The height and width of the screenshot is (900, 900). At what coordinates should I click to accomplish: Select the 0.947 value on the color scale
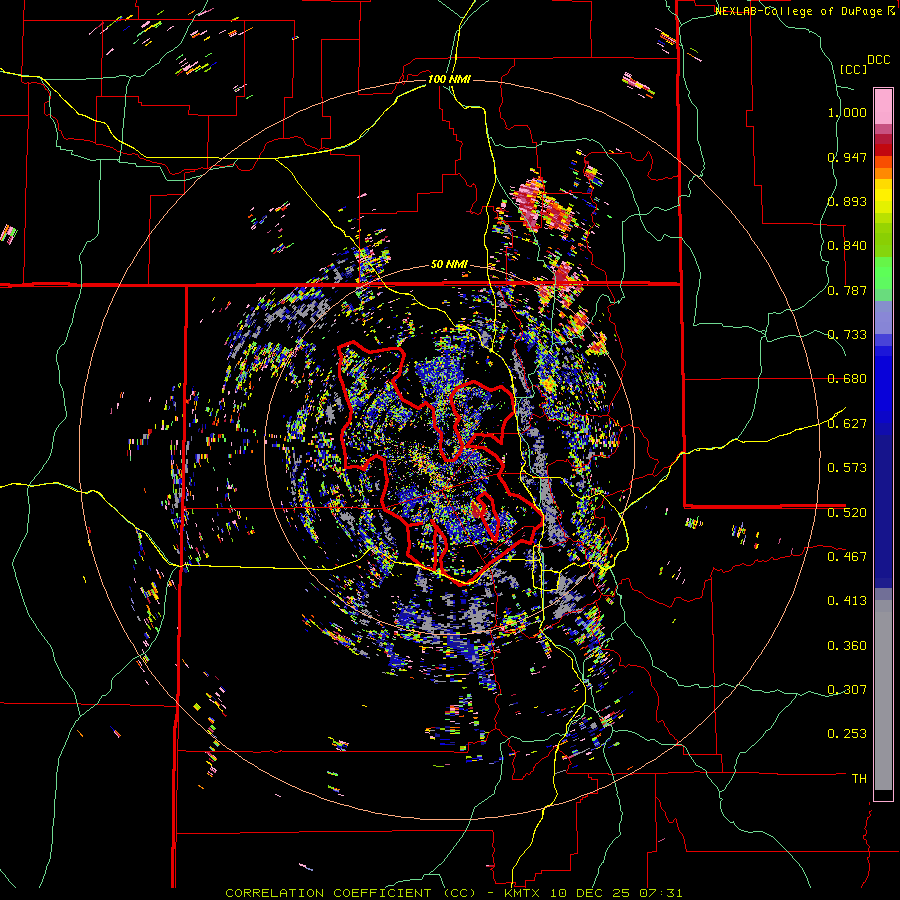coord(847,157)
